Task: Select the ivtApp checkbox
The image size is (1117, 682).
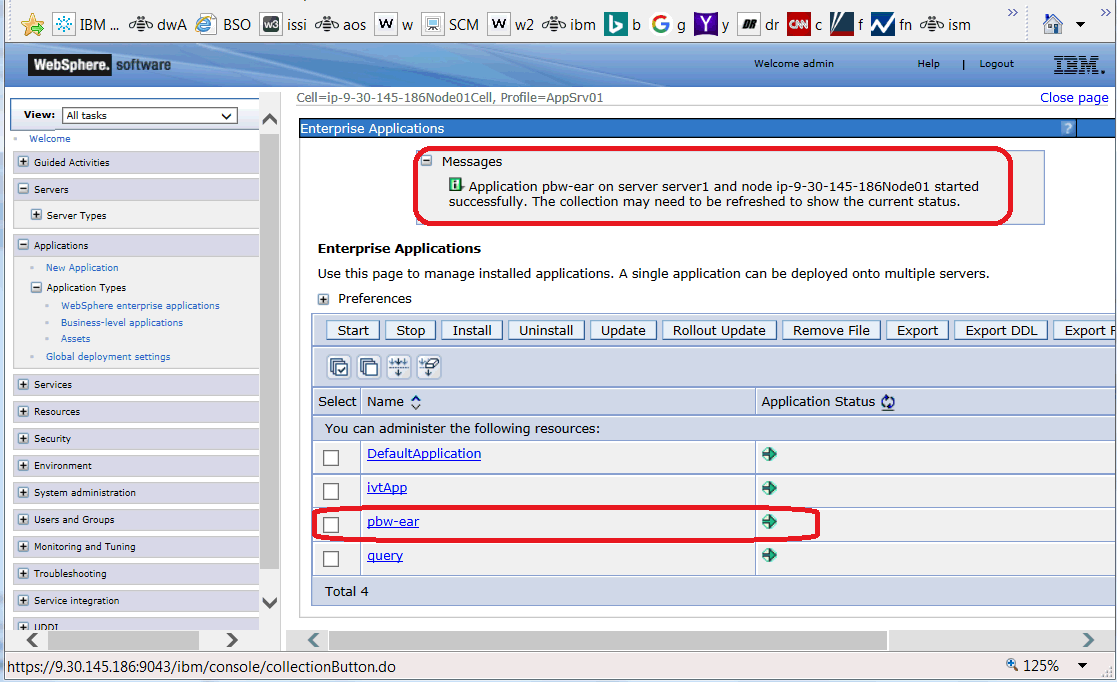Action: (x=331, y=491)
